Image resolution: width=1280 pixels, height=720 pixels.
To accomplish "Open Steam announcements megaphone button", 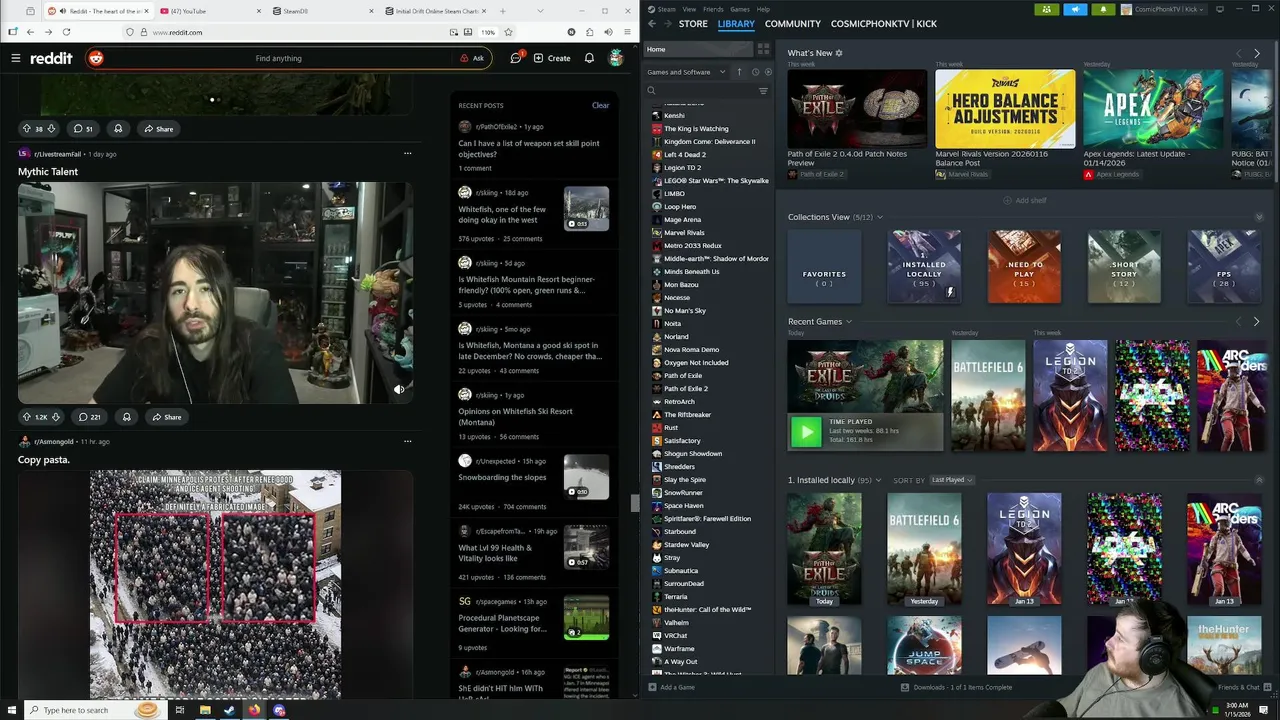I will click(x=1075, y=9).
